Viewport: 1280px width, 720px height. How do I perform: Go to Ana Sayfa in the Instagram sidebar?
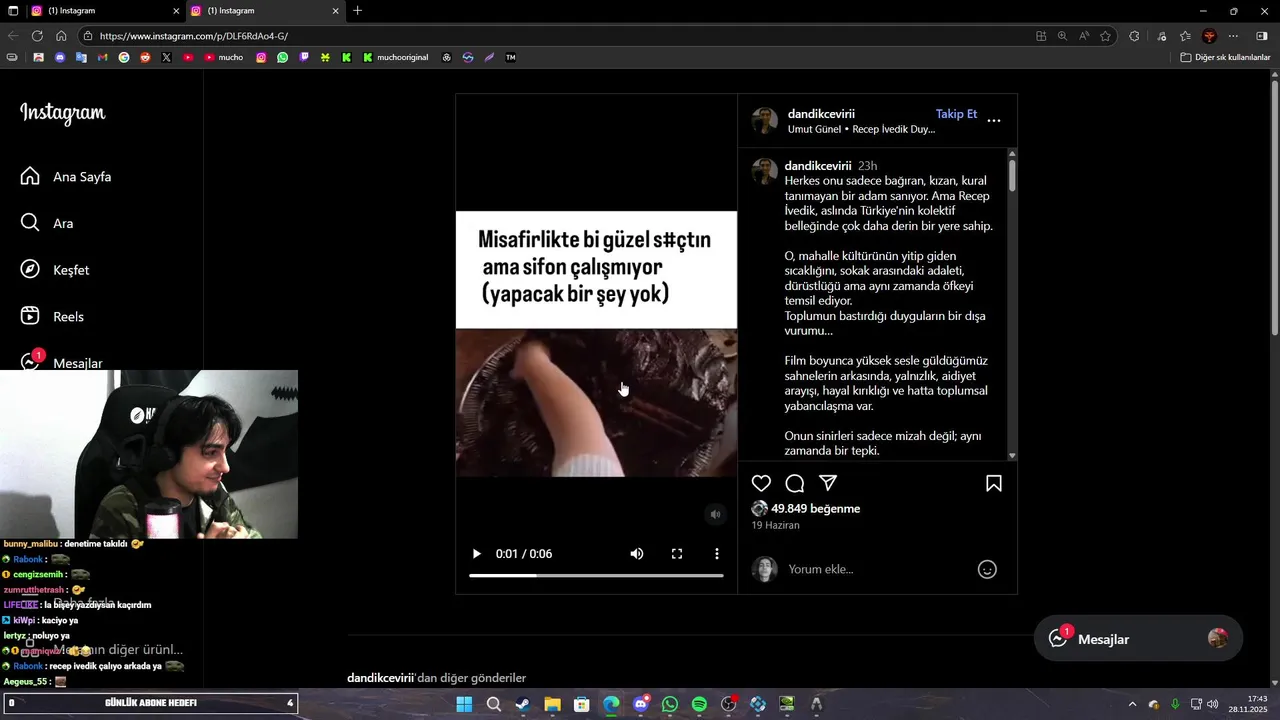[x=66, y=177]
